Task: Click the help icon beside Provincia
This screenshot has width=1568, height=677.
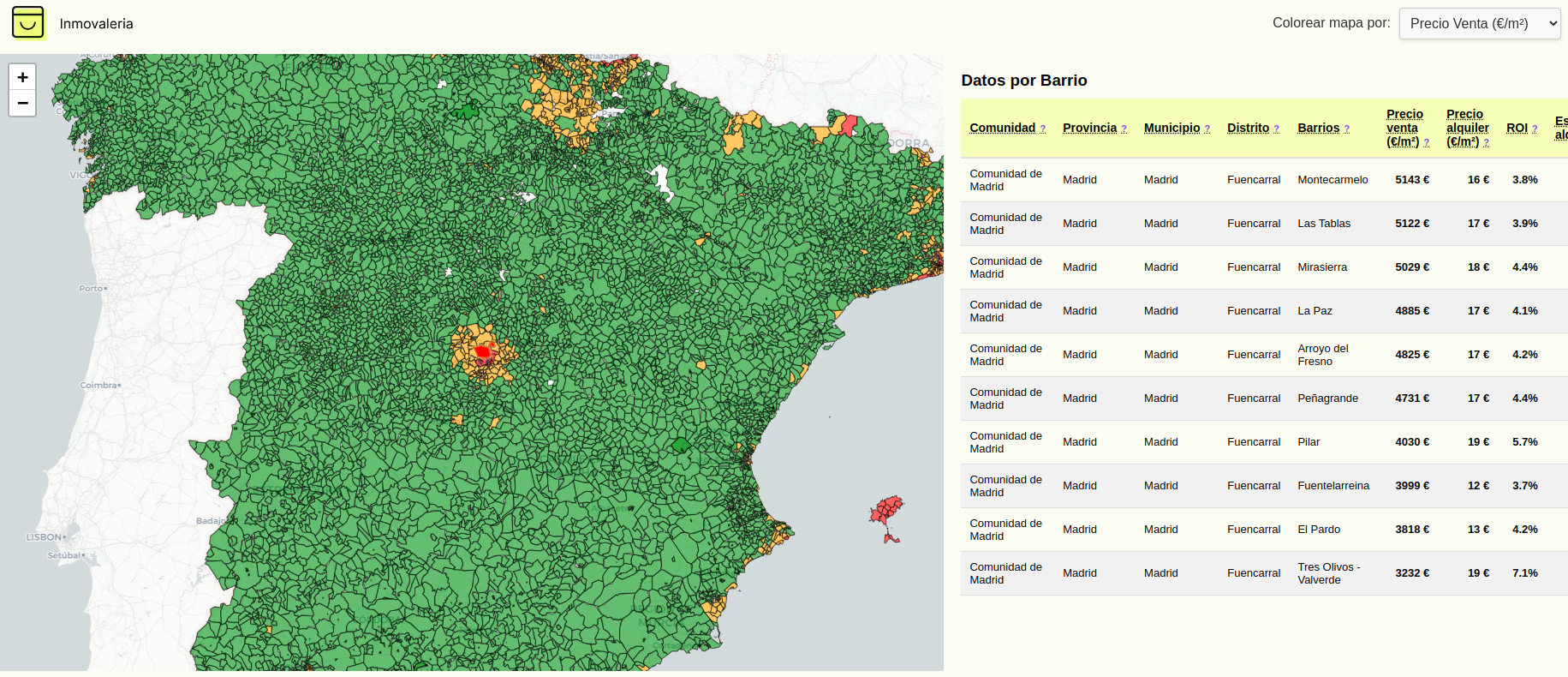Action: click(x=1124, y=129)
